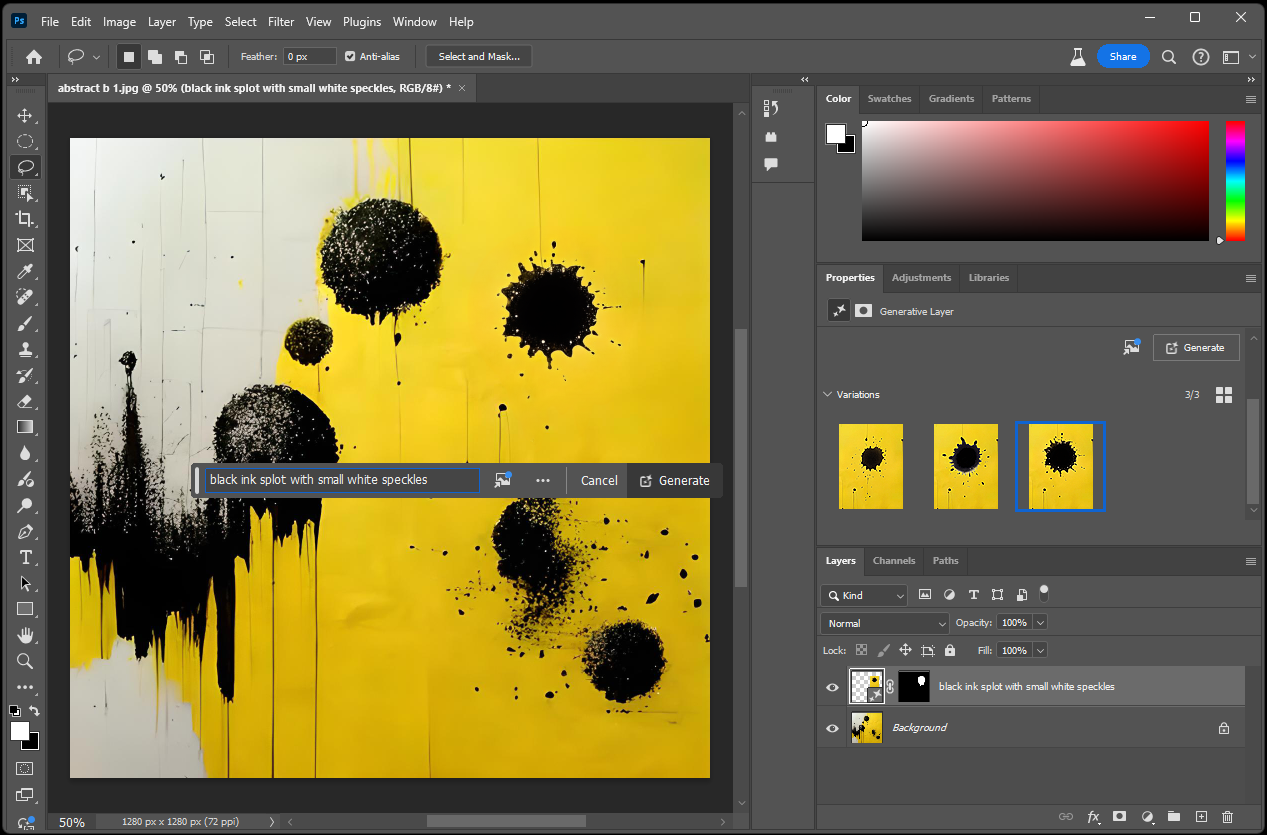1267x835 pixels.
Task: Hide the black ink splot generative layer
Action: pyautogui.click(x=832, y=687)
